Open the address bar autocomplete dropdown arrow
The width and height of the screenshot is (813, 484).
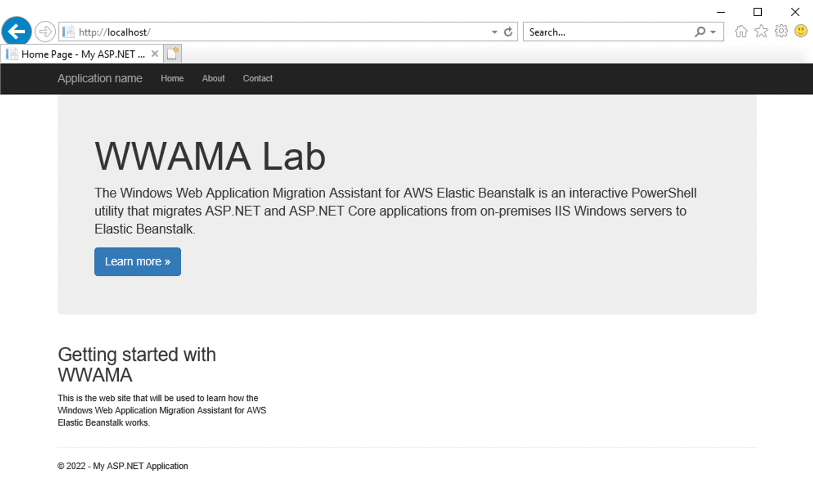click(x=494, y=32)
